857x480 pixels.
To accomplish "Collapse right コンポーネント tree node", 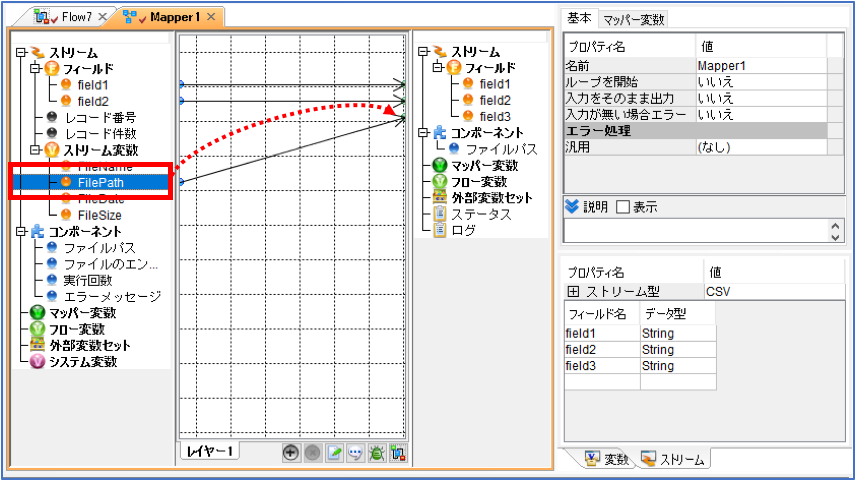I will [x=423, y=132].
